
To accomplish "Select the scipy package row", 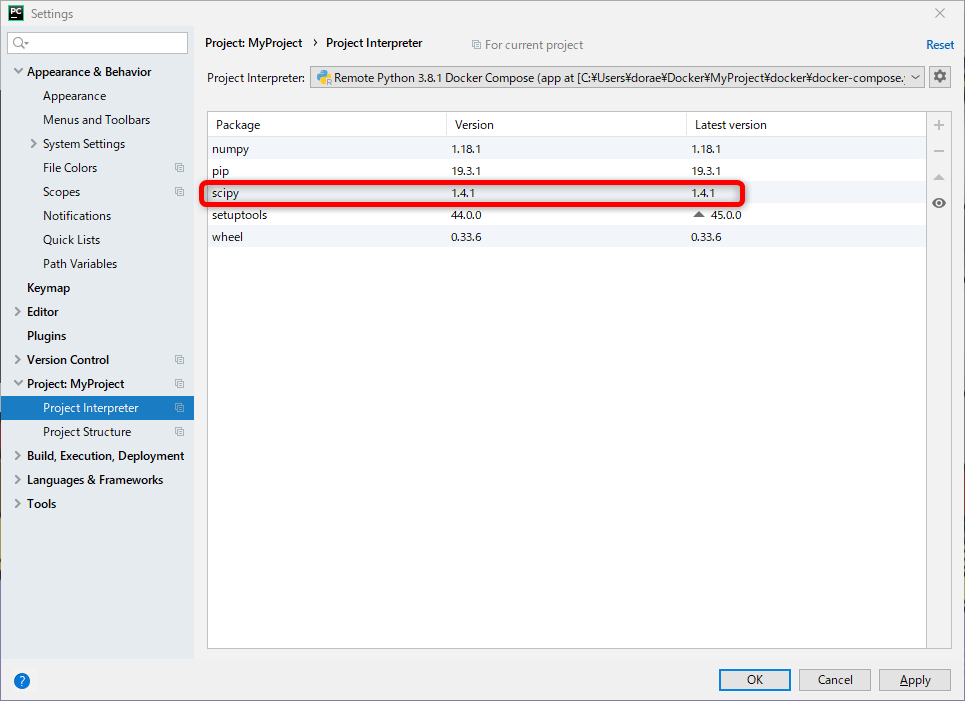I will 567,193.
